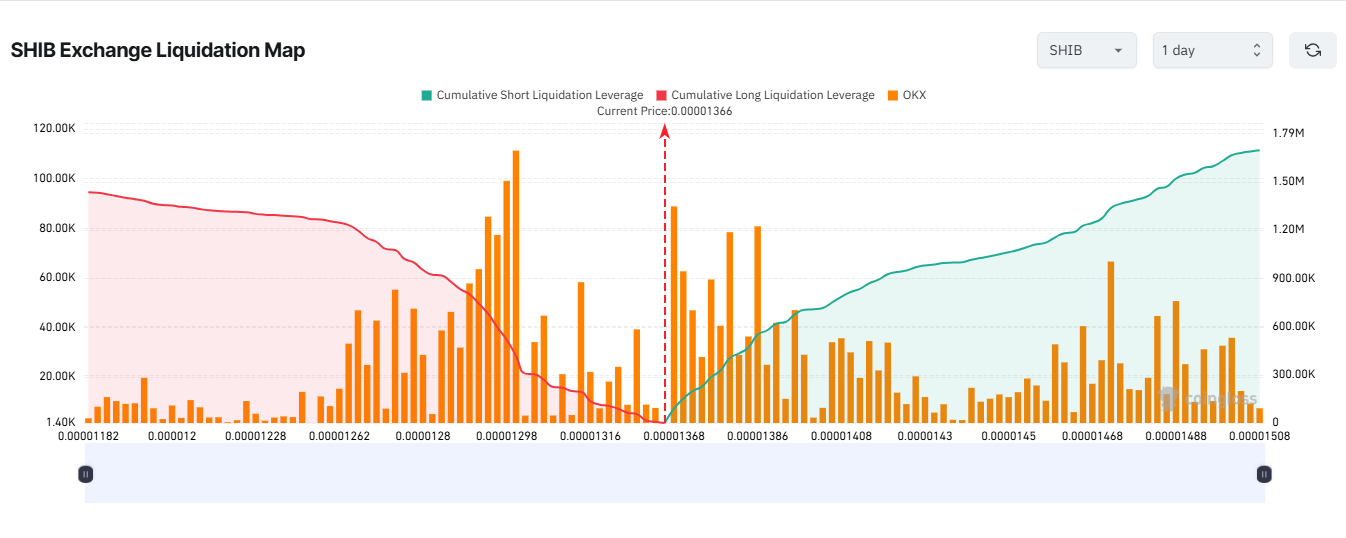Click the 0.00001262 x-axis label
1346x538 pixels.
coord(340,436)
